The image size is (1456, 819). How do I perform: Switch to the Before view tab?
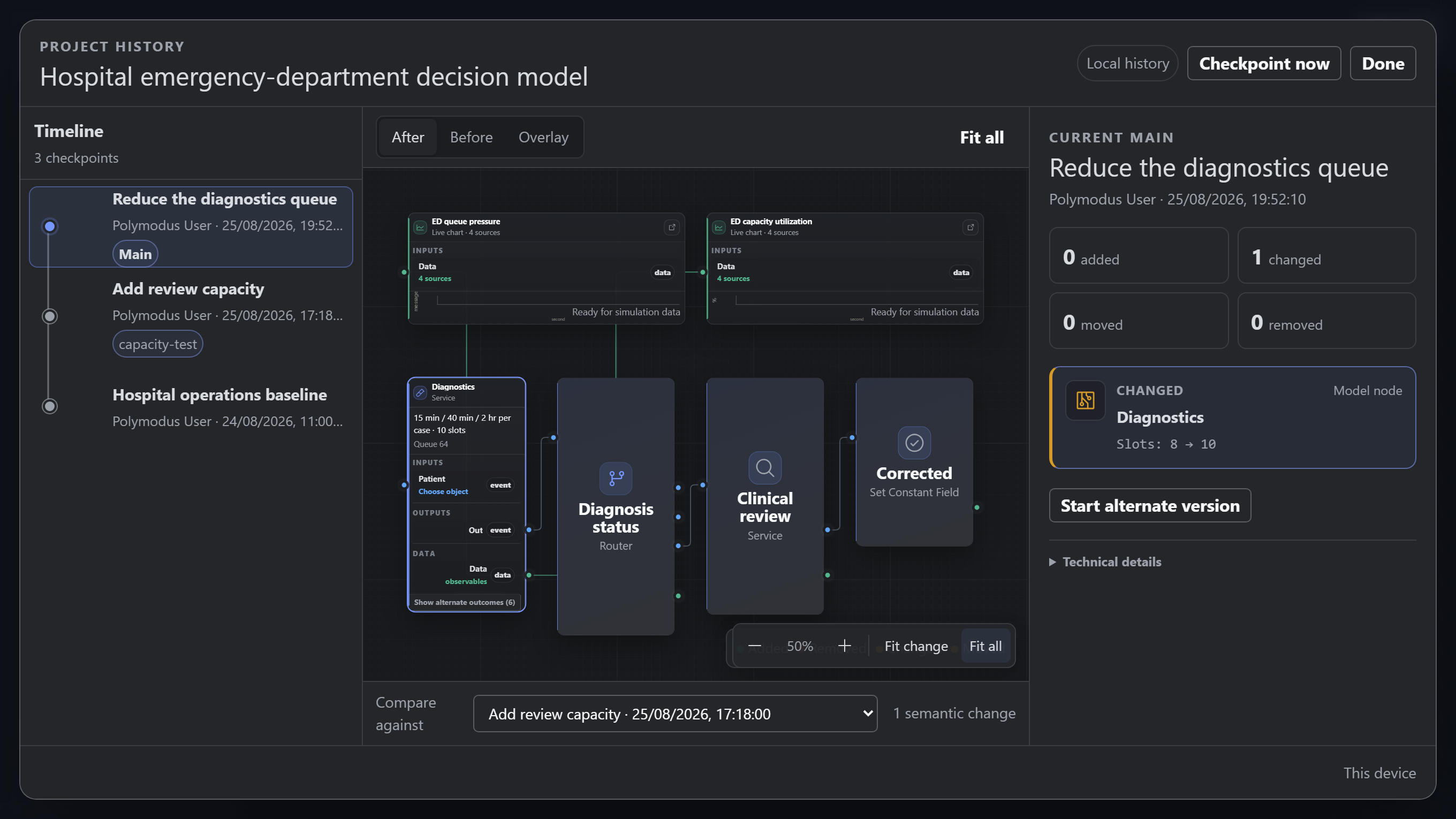point(471,138)
